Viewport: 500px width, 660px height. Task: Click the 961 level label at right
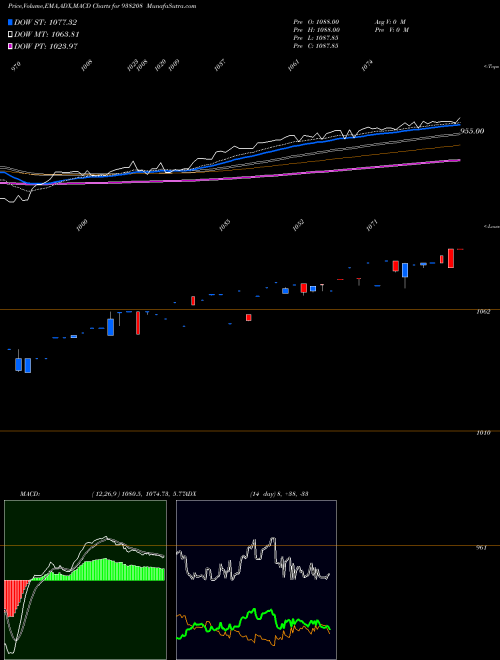481,548
